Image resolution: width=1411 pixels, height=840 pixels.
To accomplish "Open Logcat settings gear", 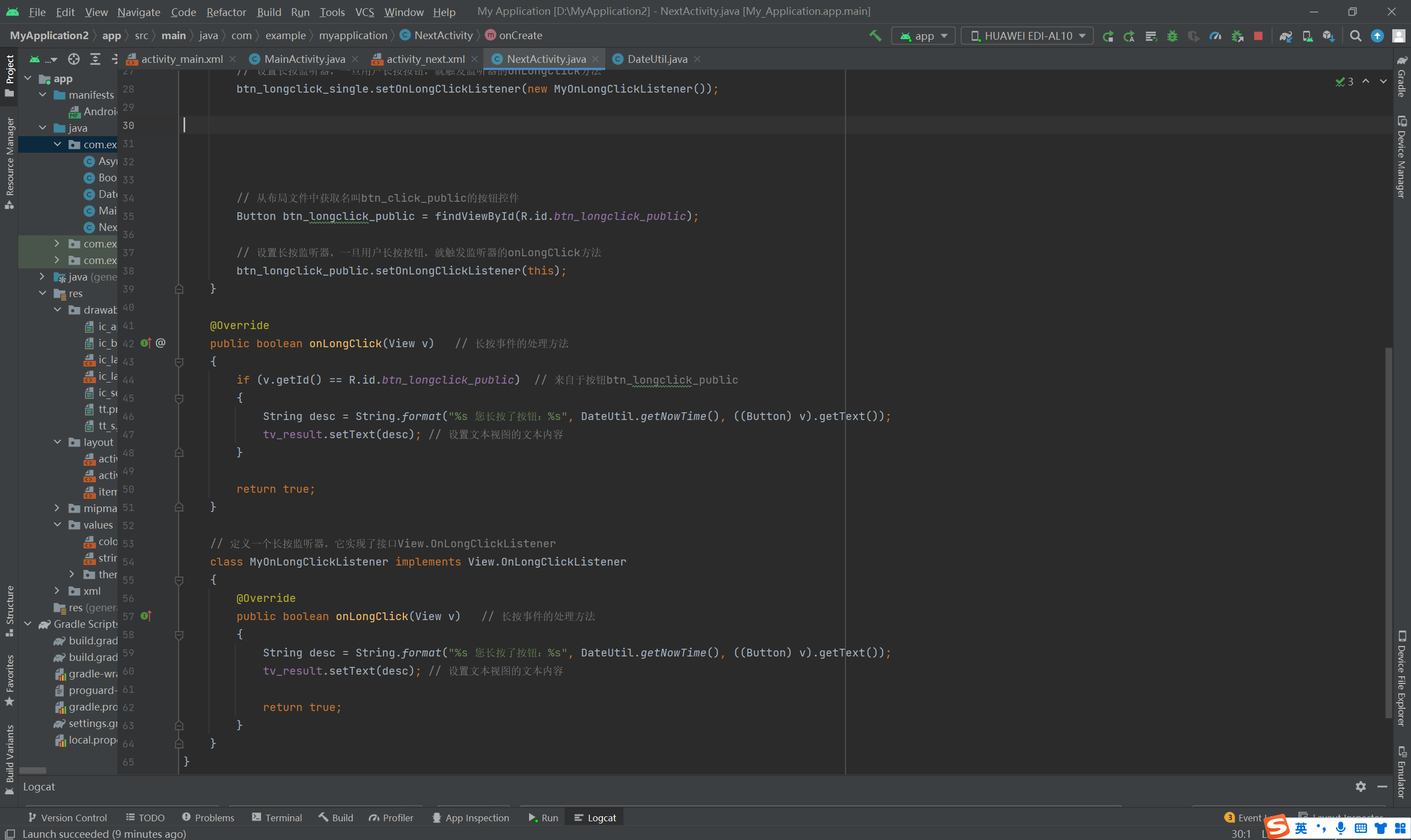I will point(1361,786).
